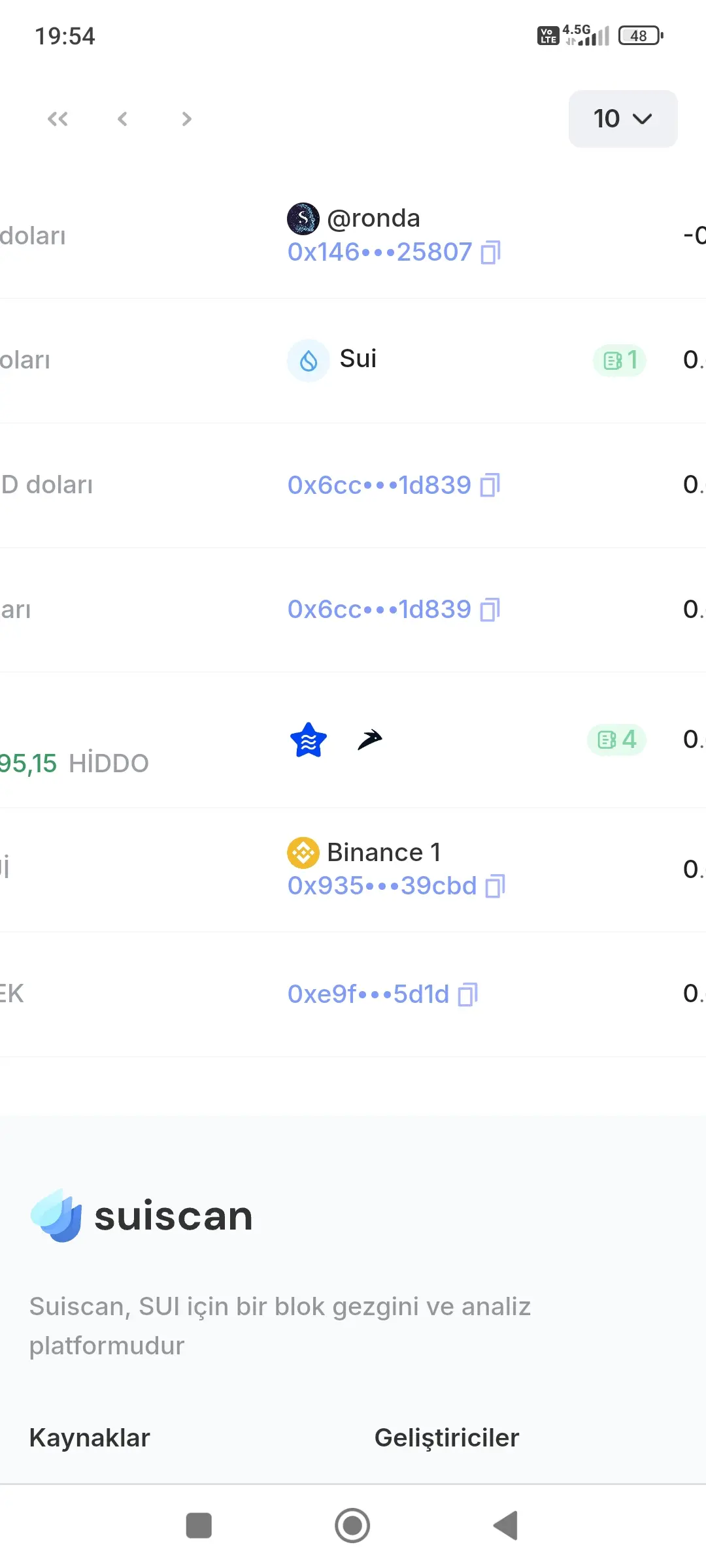This screenshot has height=1568, width=706.
Task: Tap the black bird arrow icon
Action: (370, 740)
